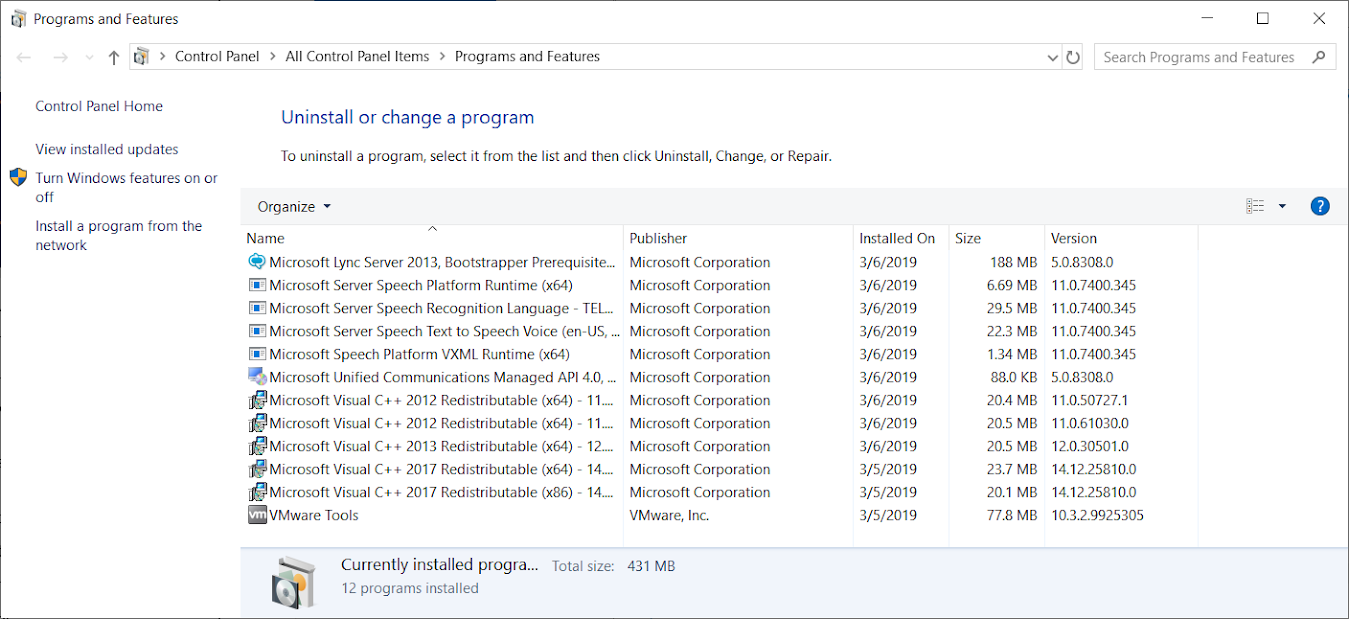
Task: Open the recent locations dropdown arrow
Action: pyautogui.click(x=89, y=57)
